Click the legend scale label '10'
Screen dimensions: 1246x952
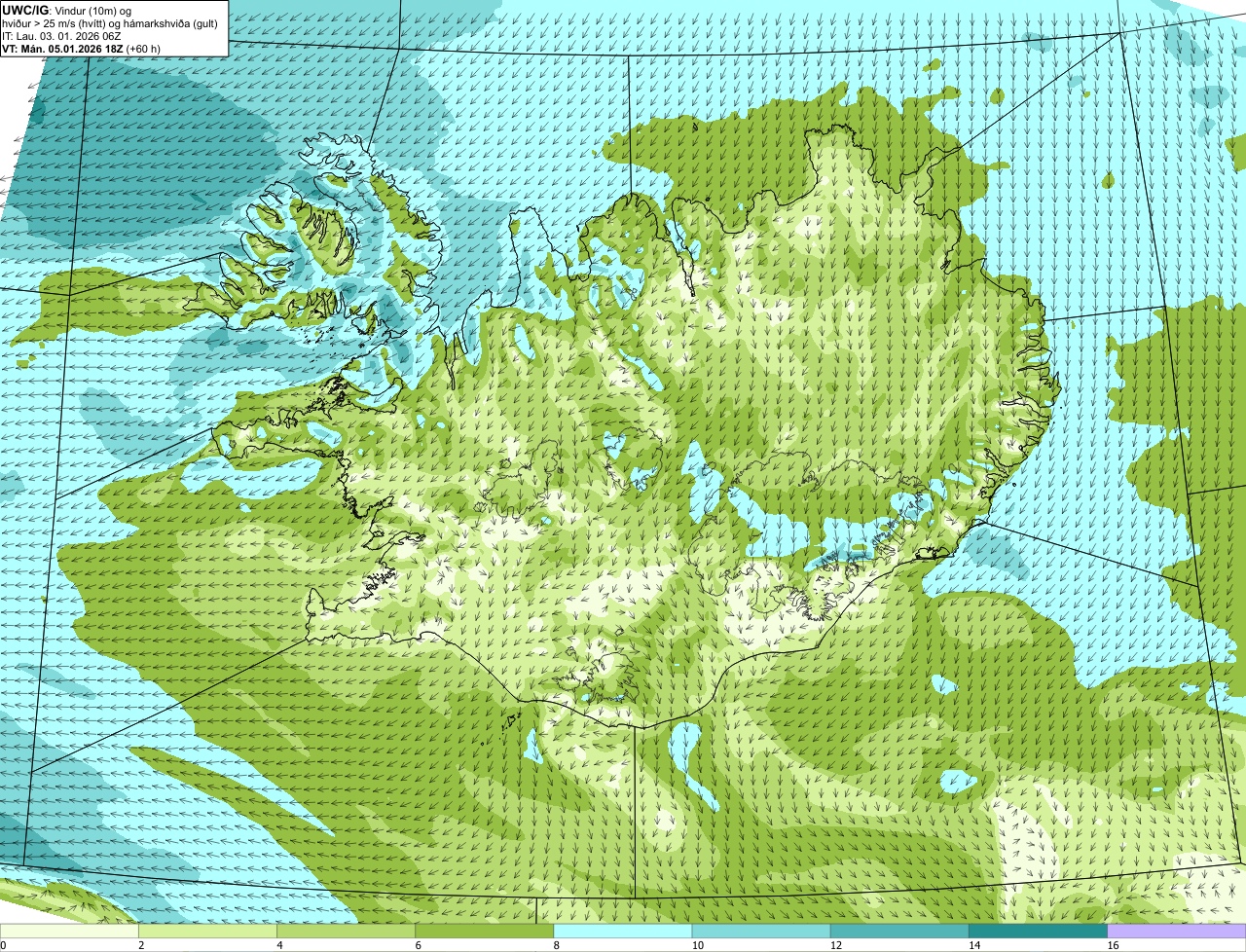click(697, 945)
